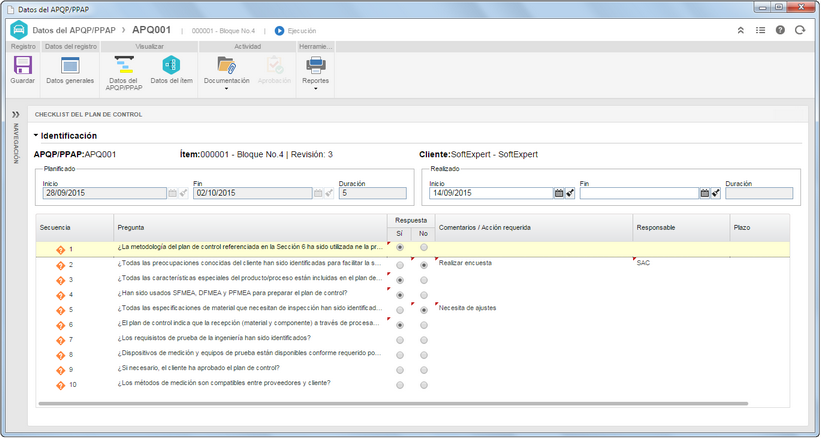Click the Documentación folder icon
The width and height of the screenshot is (821, 438).
point(227,65)
